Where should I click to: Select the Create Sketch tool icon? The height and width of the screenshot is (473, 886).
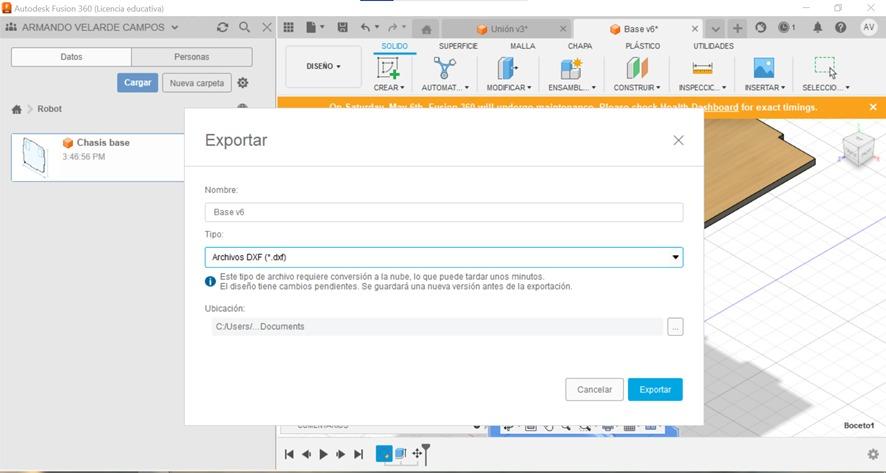point(389,68)
